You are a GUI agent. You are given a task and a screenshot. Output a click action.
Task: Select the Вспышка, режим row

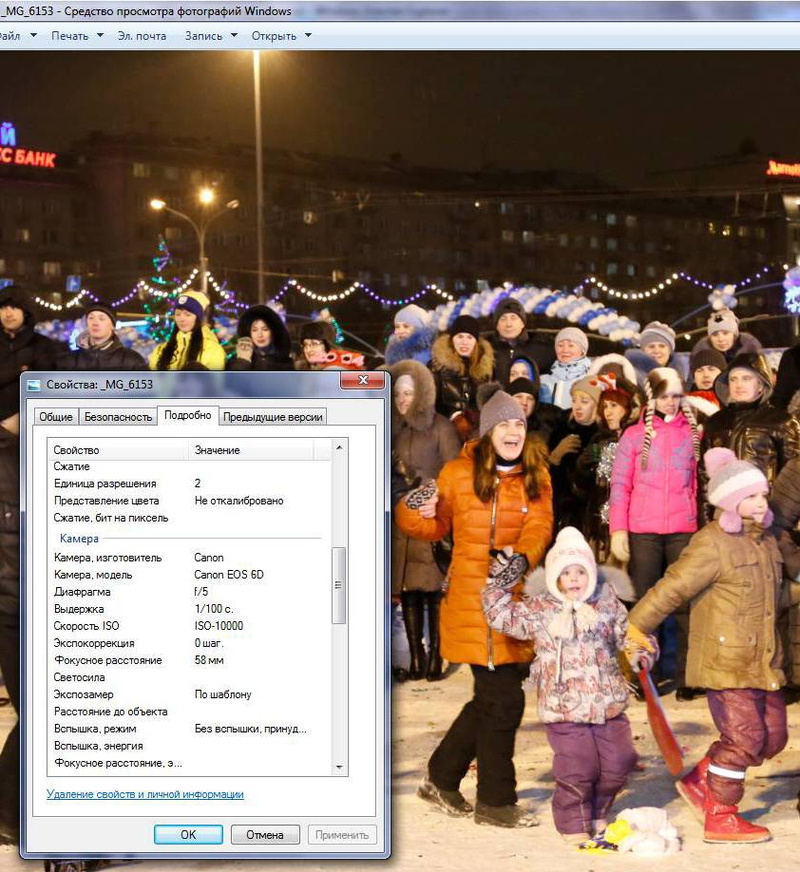pyautogui.click(x=189, y=729)
